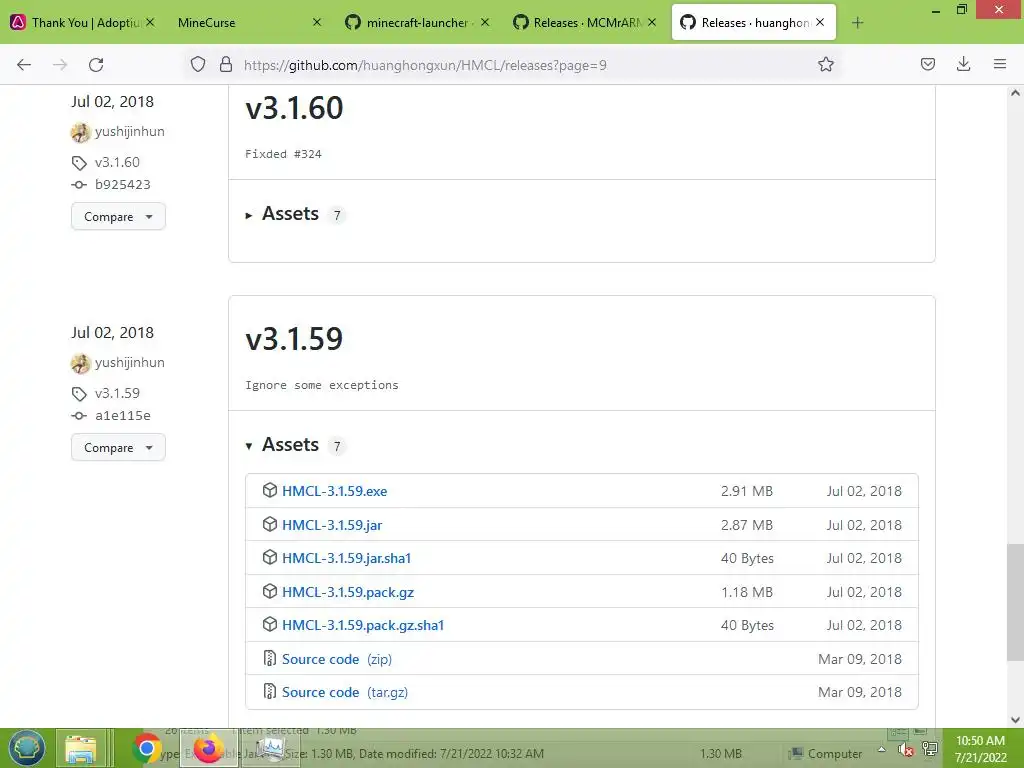This screenshot has height=768, width=1024.
Task: Download HMCL-3.1.59.exe
Action: pyautogui.click(x=334, y=491)
